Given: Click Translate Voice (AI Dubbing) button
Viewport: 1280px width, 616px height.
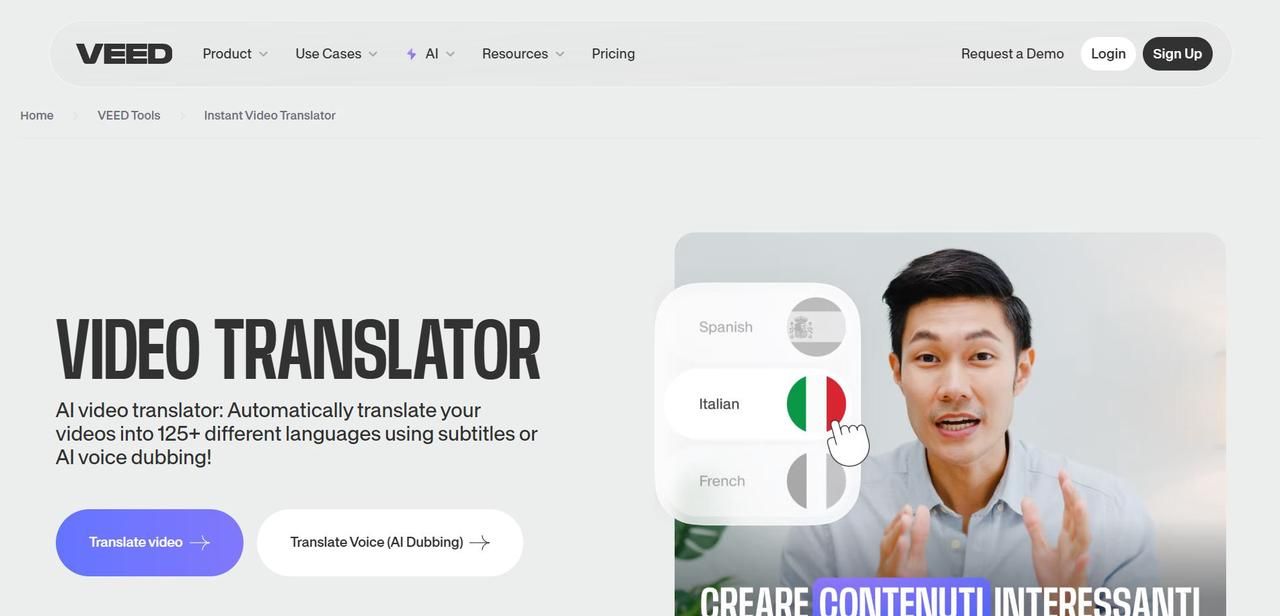Looking at the screenshot, I should click(x=390, y=543).
